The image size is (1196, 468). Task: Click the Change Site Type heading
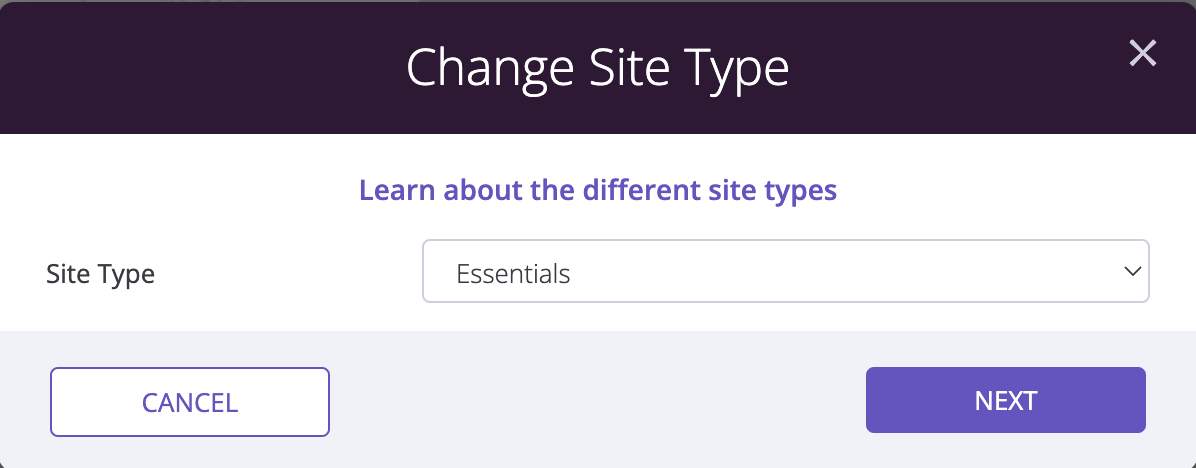[x=598, y=69]
